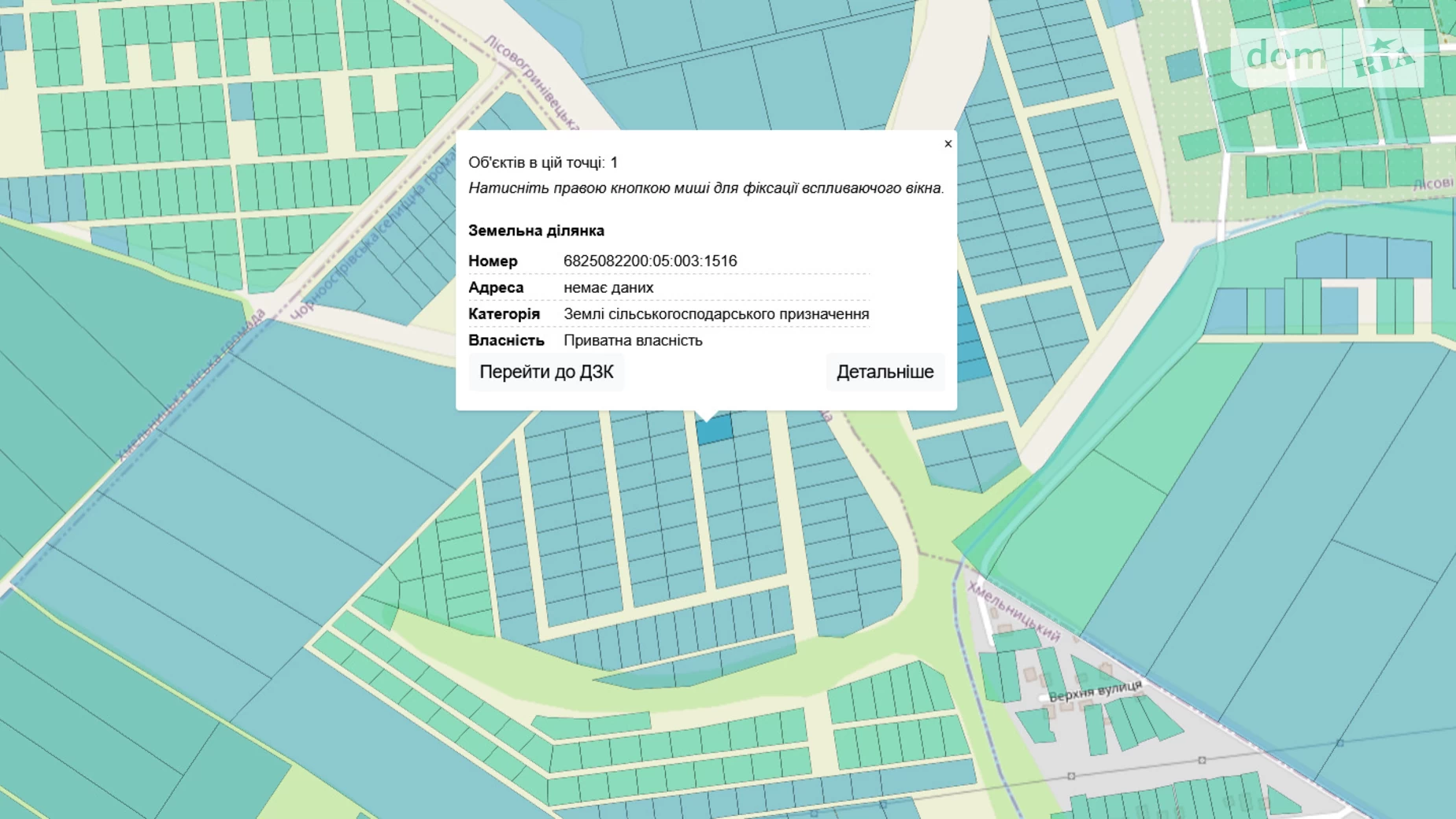1456x819 pixels.
Task: Click the 'Об'єктів в цій точці: 1' text
Action: coord(542,163)
